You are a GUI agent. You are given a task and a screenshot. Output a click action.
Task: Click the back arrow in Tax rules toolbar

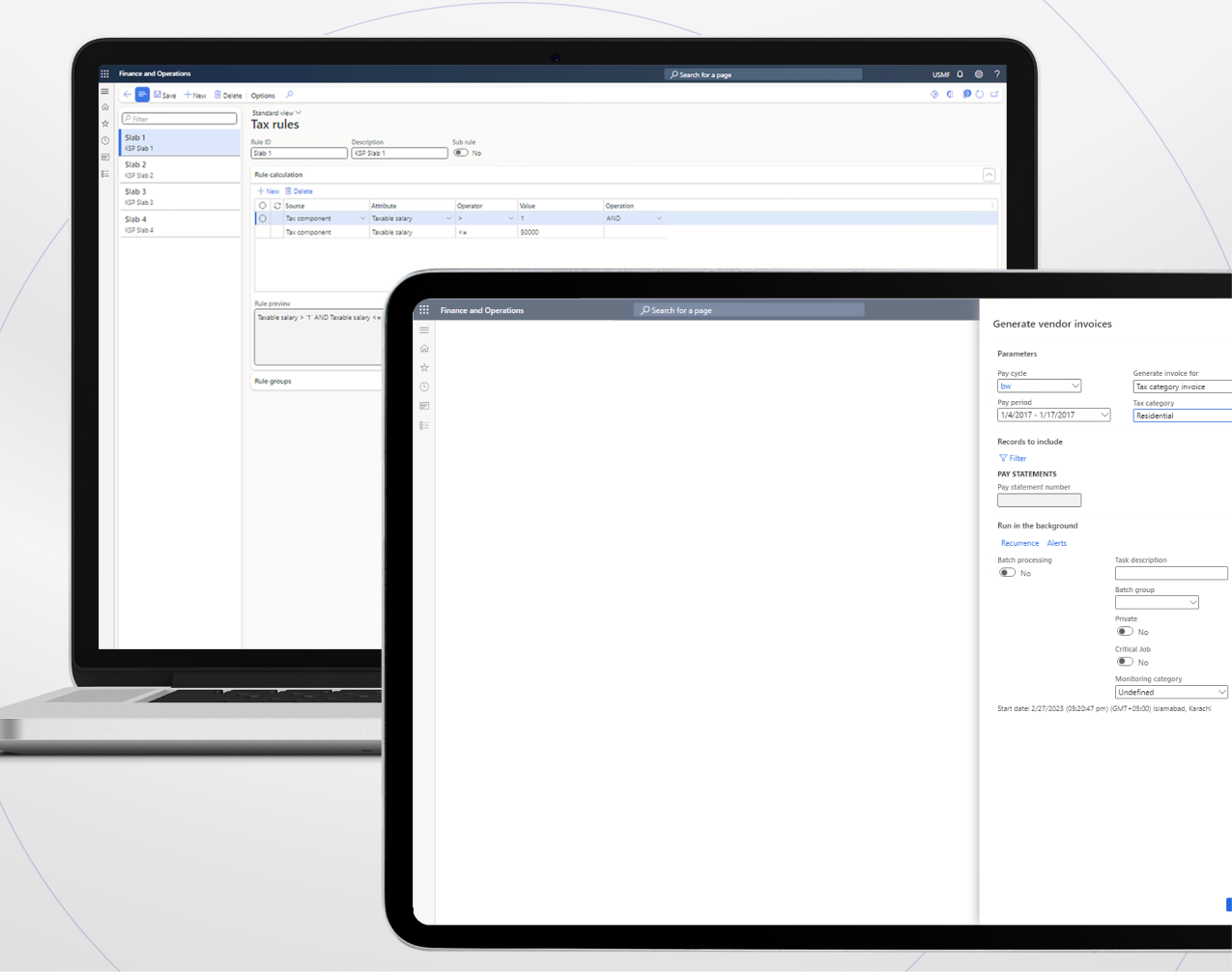[x=127, y=95]
